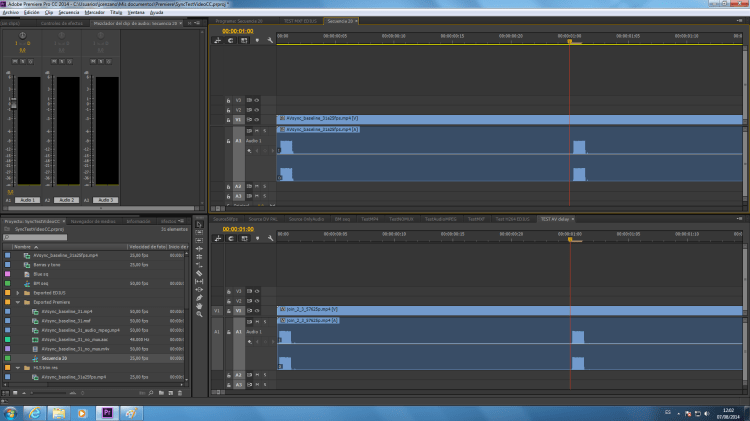
Task: Select the Selection arrow tool
Action: [199, 224]
